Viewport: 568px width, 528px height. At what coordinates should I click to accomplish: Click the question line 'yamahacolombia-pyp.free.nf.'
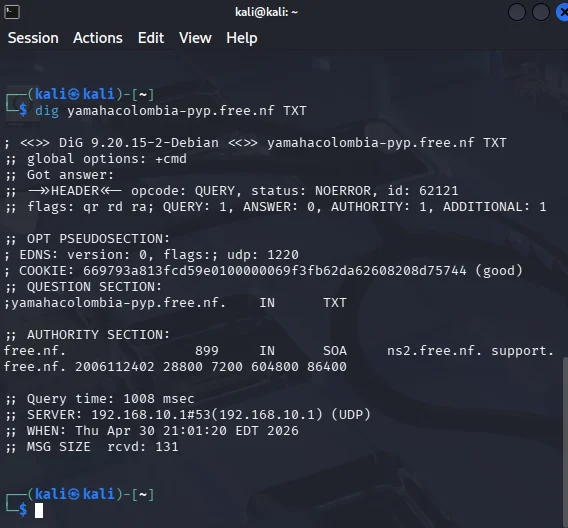[116, 303]
